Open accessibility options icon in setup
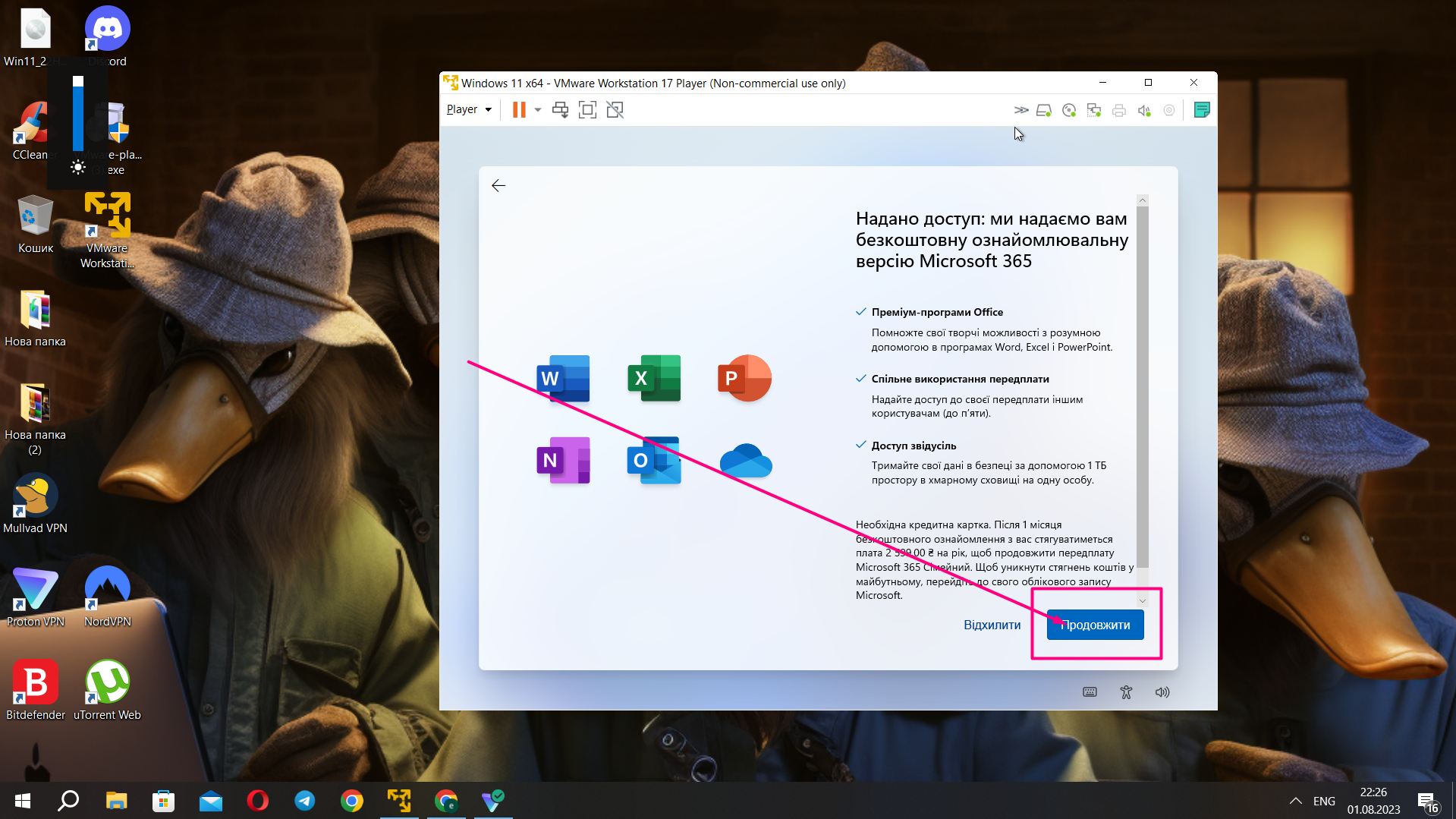The image size is (1456, 819). 1126,692
